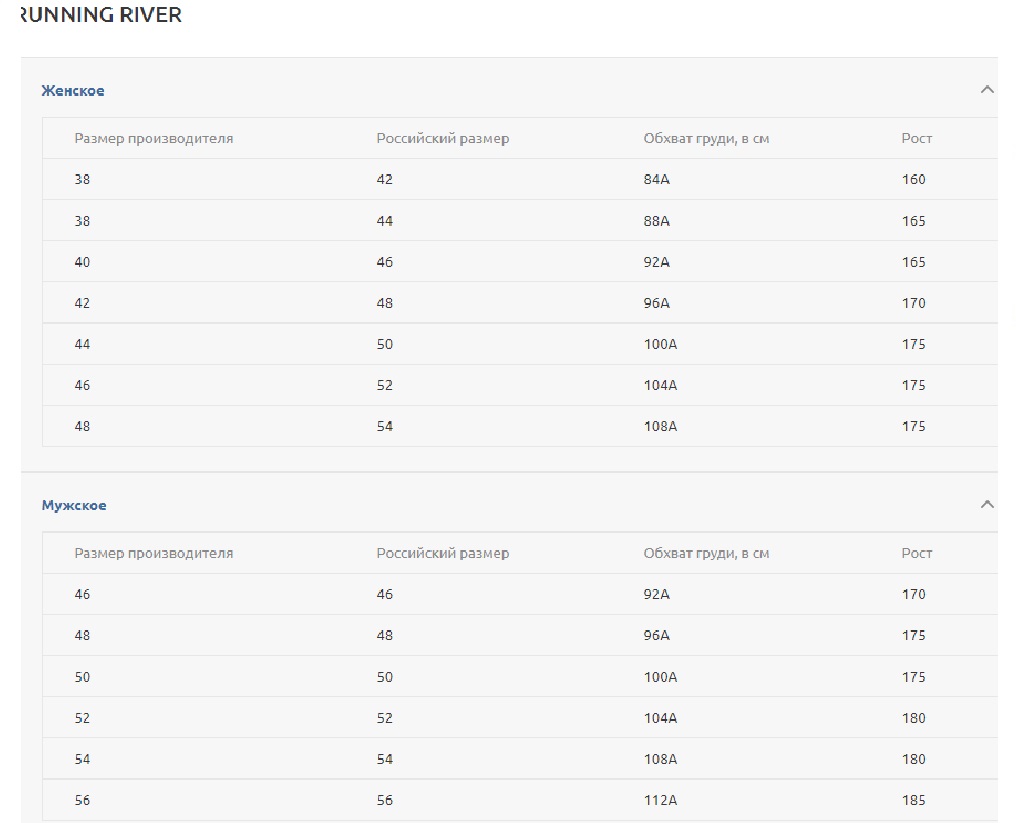This screenshot has width=1016, height=823.
Task: Select chest value 112A in men's table
Action: 660,800
